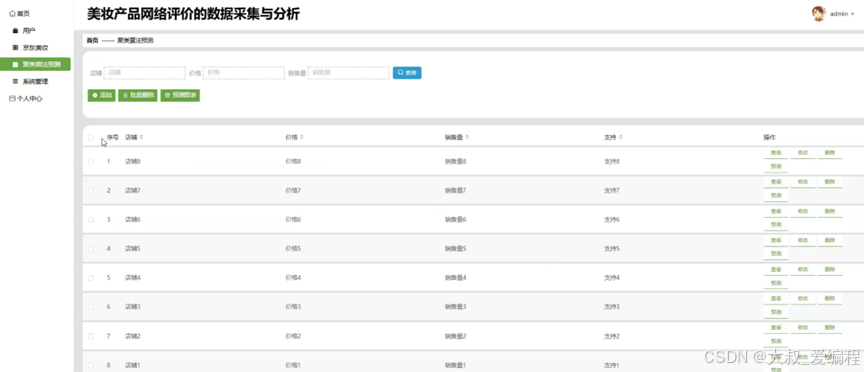Focus the 销售量 search input field

click(348, 73)
